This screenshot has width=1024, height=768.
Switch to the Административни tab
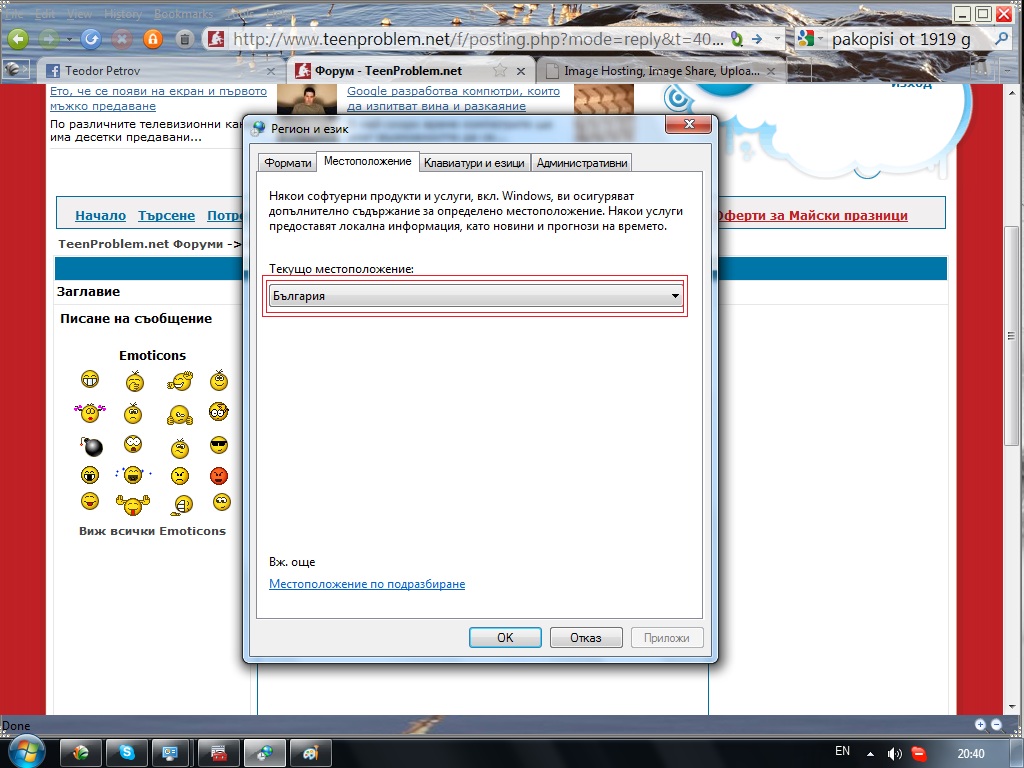click(x=582, y=163)
